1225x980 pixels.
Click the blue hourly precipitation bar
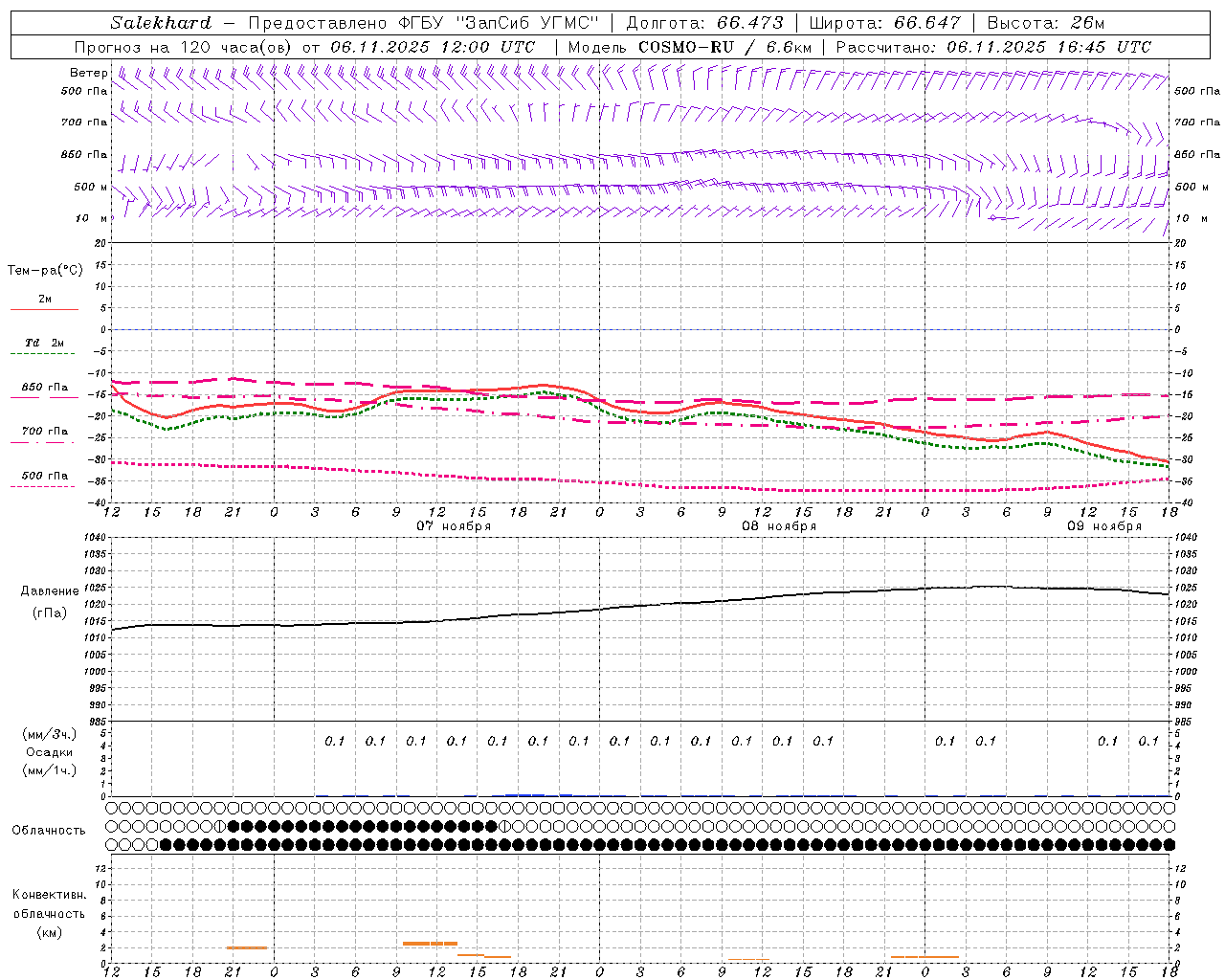coord(524,794)
